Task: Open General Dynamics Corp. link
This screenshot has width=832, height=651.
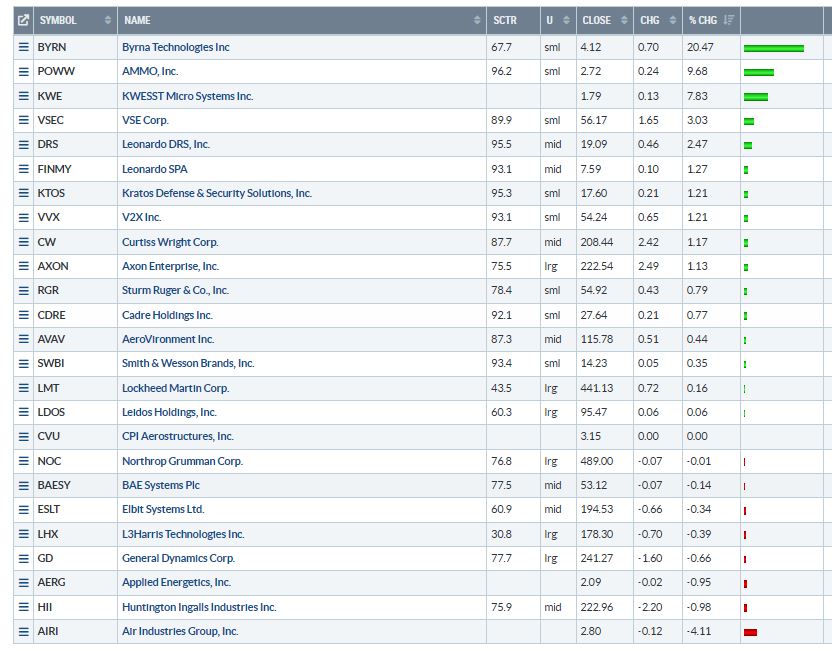Action: 178,558
